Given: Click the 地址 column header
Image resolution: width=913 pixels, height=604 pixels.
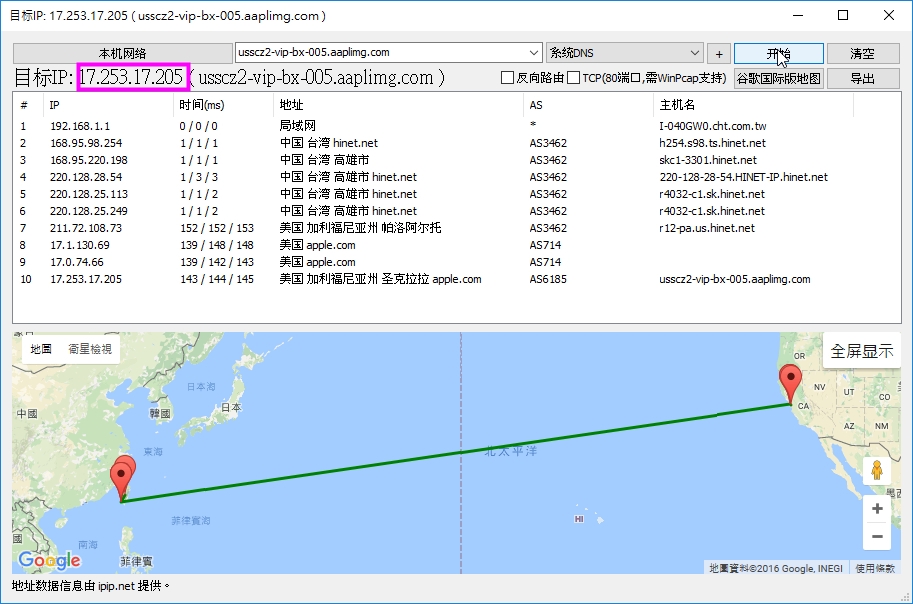Looking at the screenshot, I should [398, 105].
